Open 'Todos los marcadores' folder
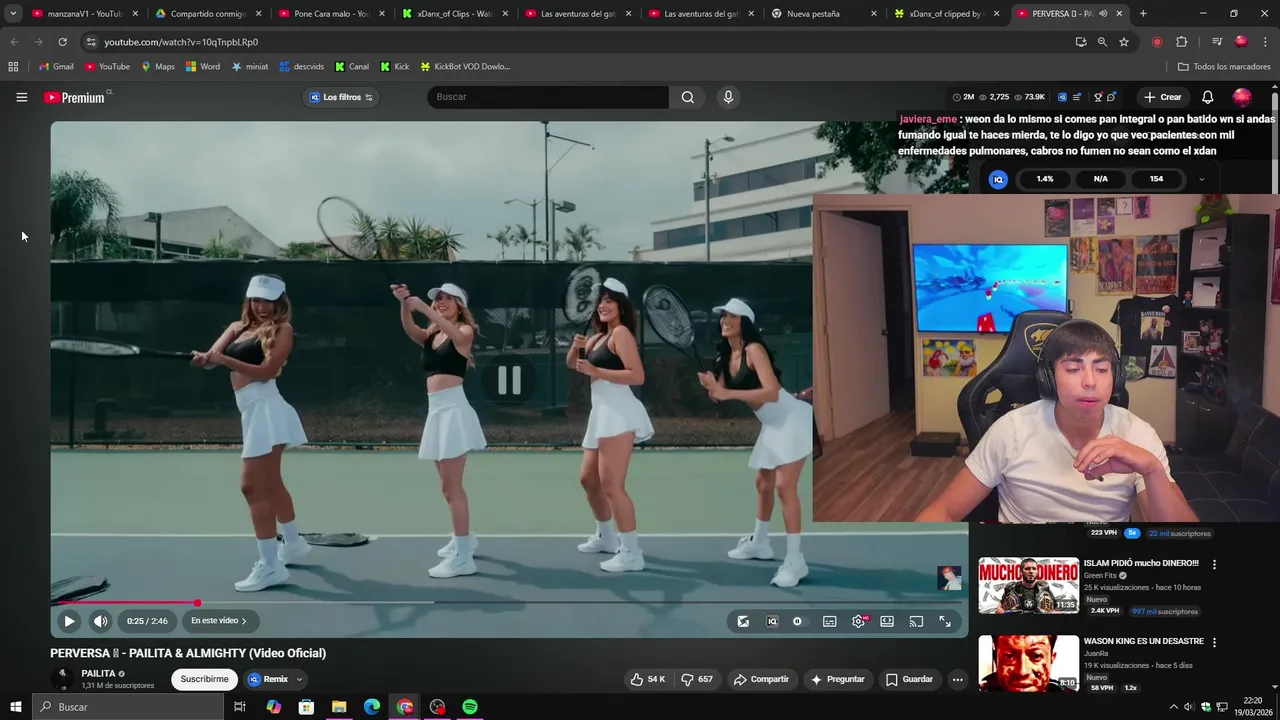This screenshot has height=720, width=1280. 1224,67
